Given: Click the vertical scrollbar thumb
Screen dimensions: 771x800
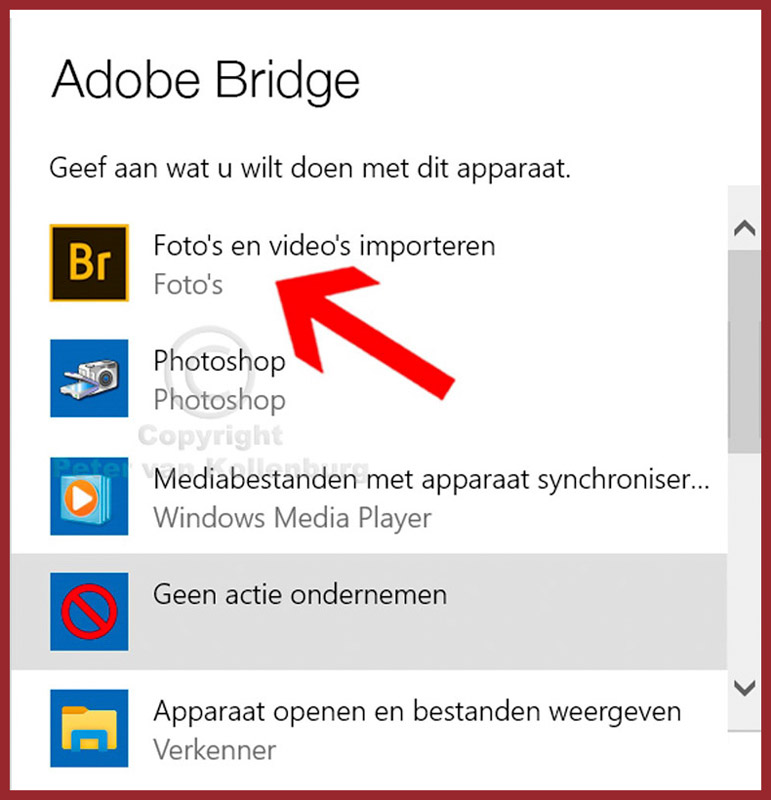Looking at the screenshot, I should click(x=744, y=351).
